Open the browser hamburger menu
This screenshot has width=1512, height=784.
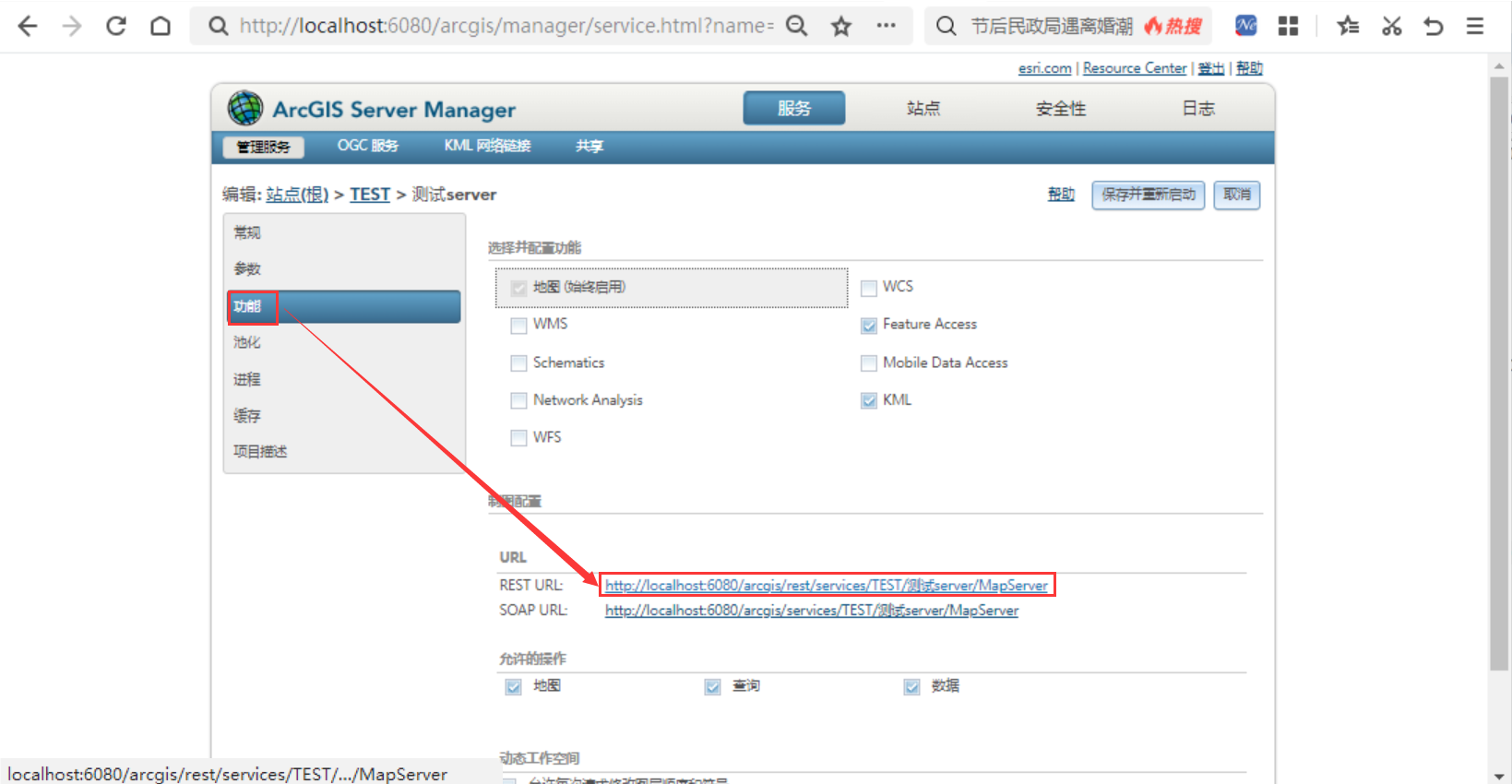click(1475, 26)
